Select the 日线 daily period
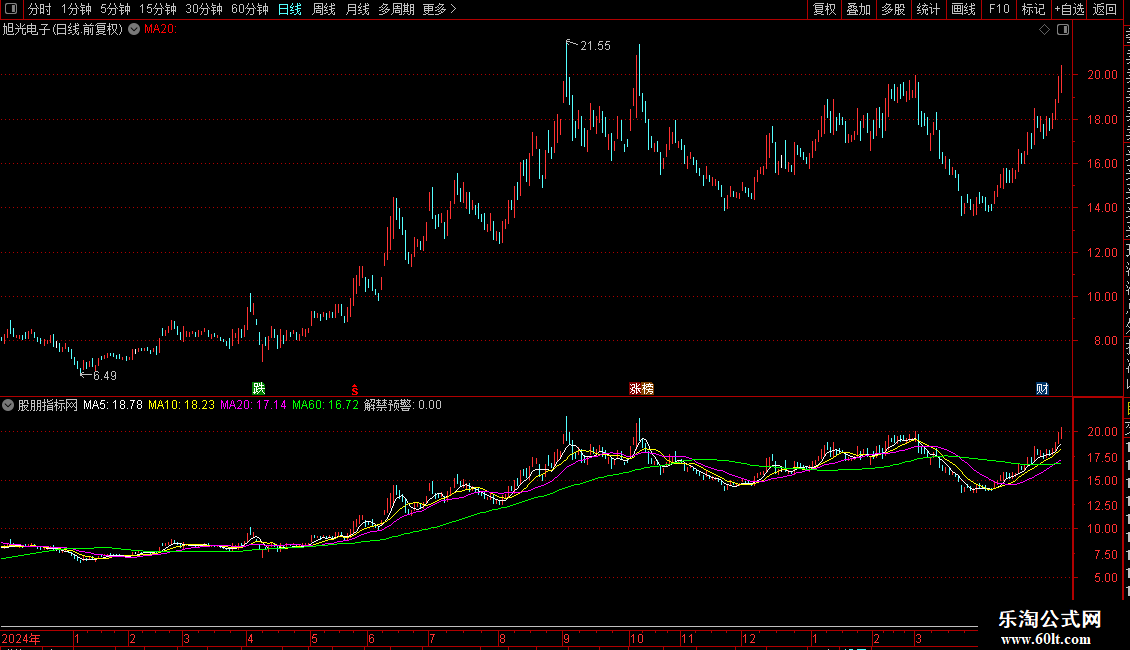 [290, 9]
